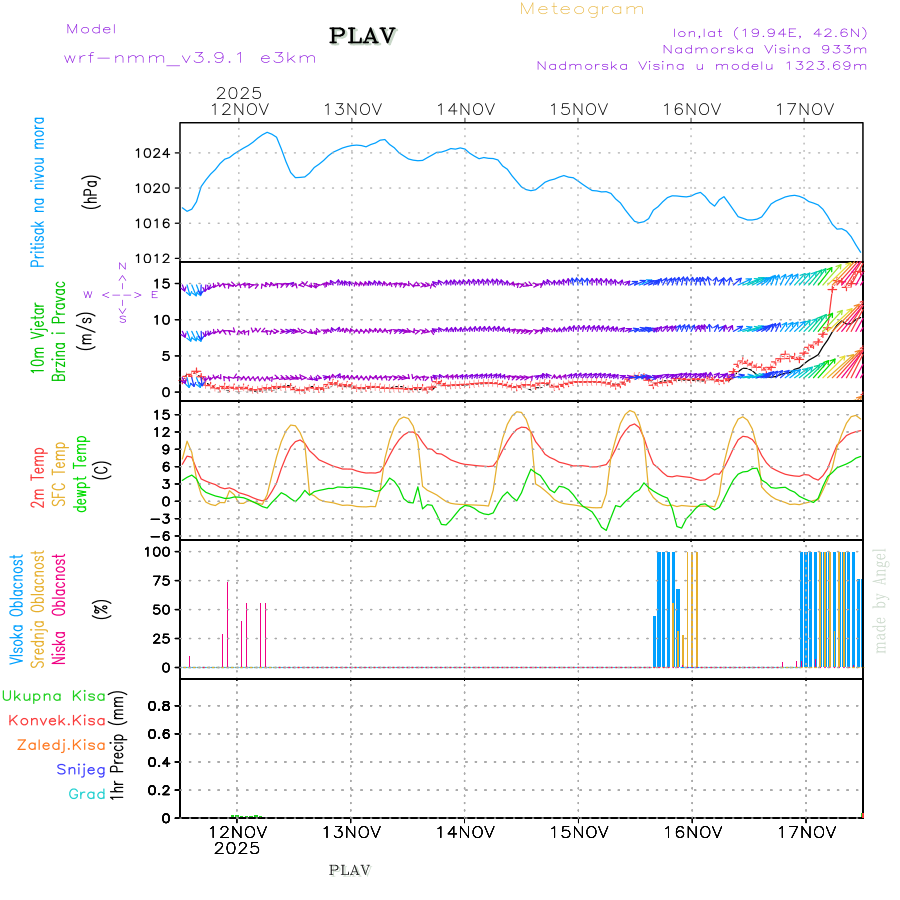
Task: Select the Ukupna Kisa legend entry
Action: [54, 696]
